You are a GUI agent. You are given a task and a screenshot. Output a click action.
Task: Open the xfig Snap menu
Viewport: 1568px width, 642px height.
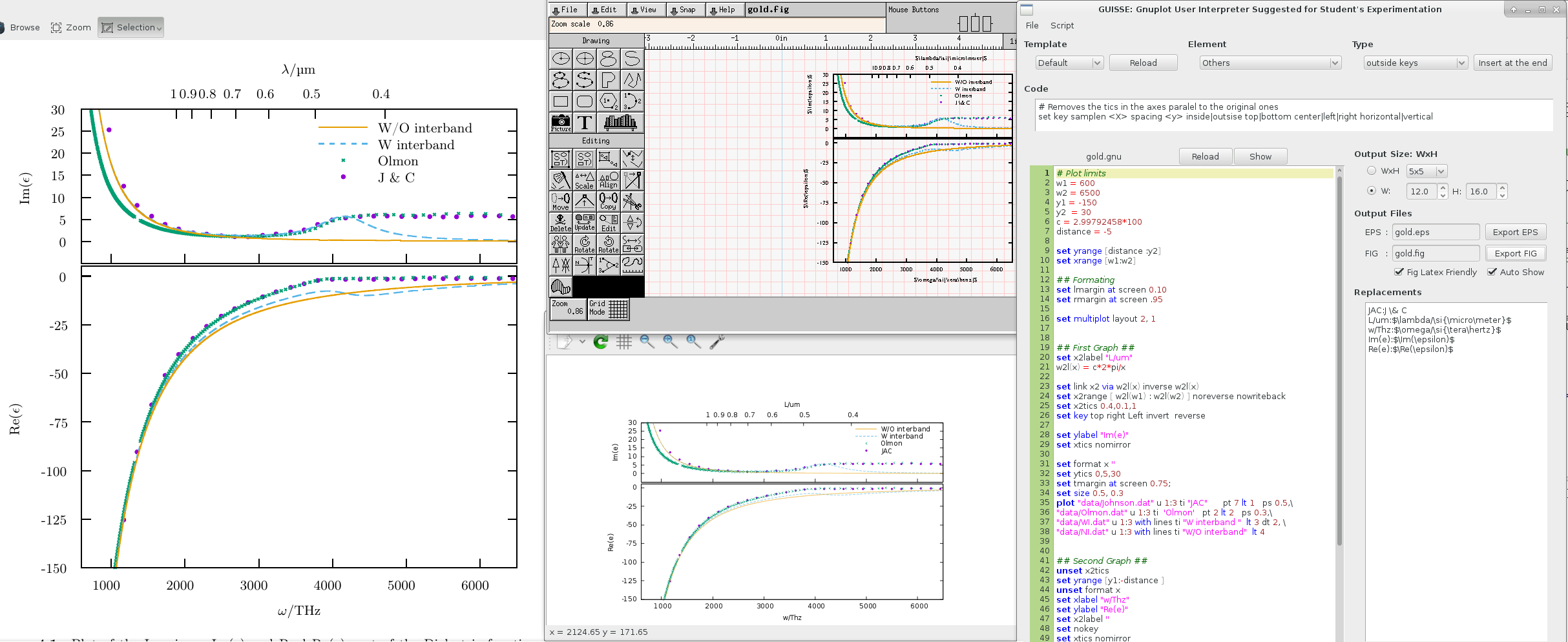click(x=685, y=10)
